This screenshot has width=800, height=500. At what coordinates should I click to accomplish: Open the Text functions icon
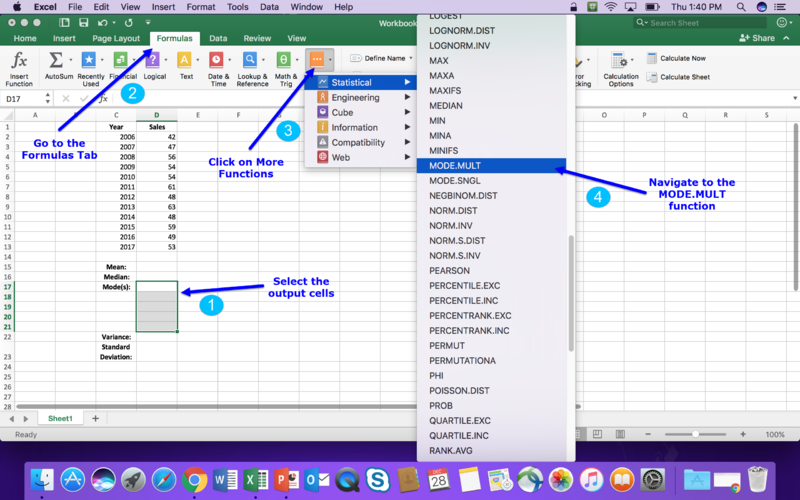186,62
